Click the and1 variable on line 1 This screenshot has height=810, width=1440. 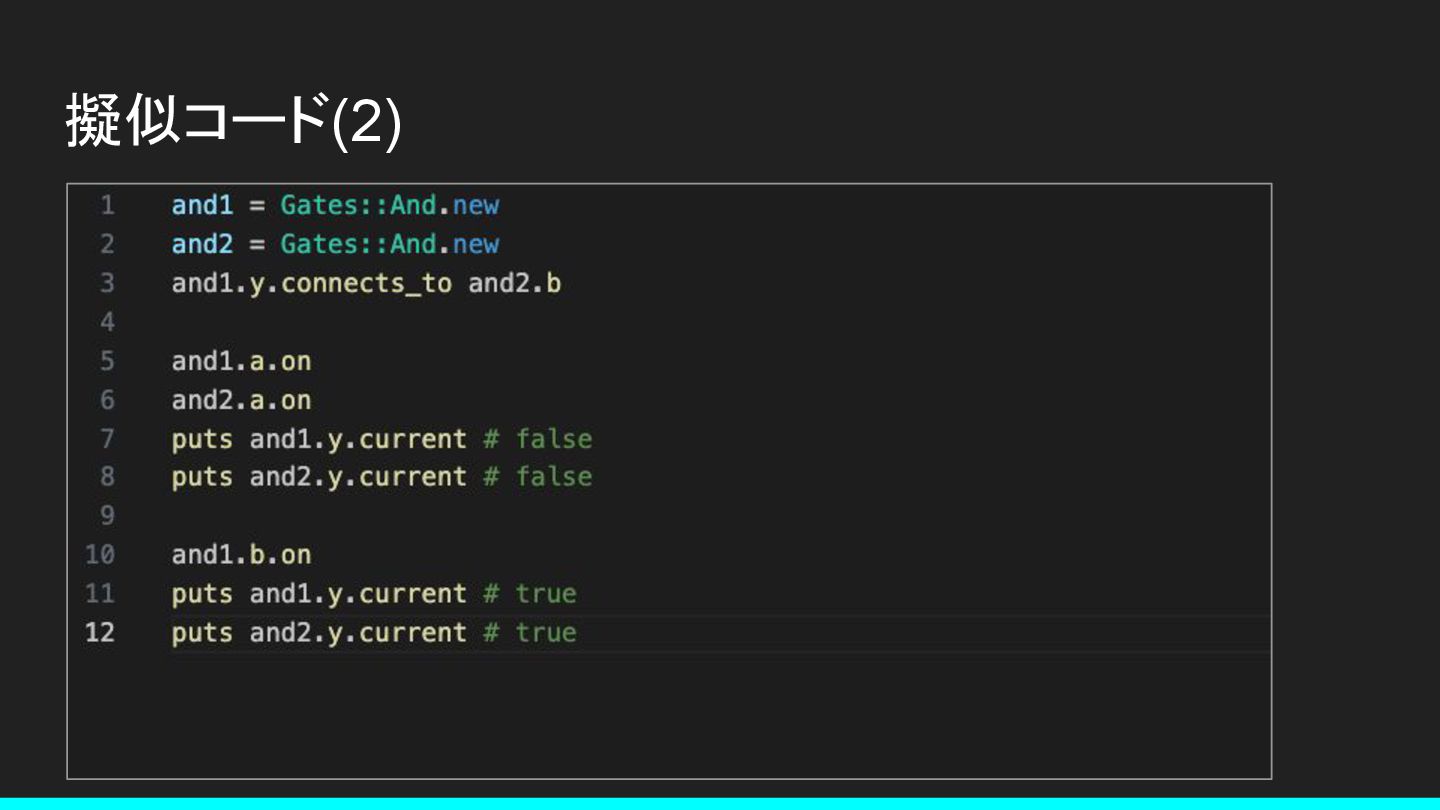pos(202,206)
